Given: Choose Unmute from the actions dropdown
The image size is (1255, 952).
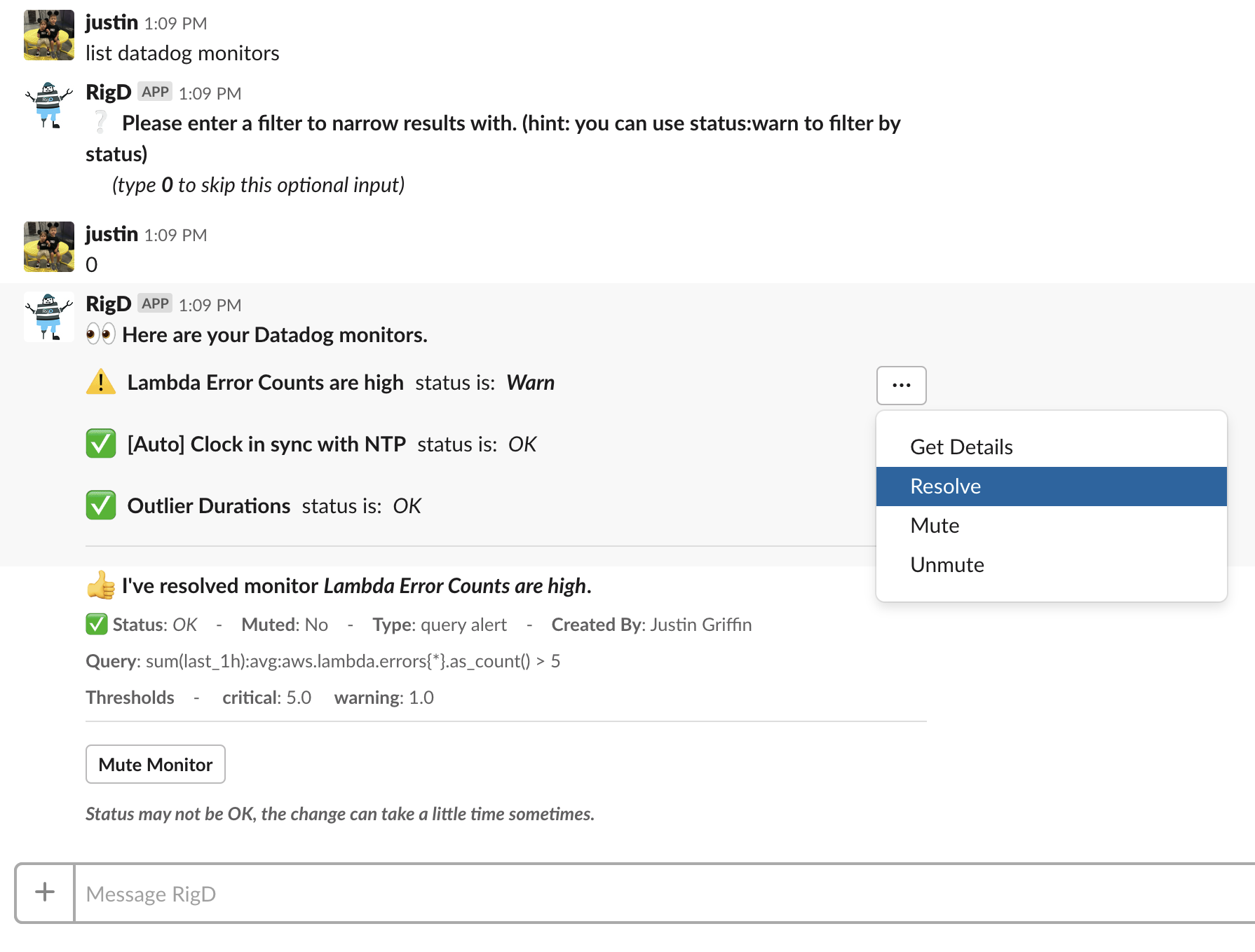Looking at the screenshot, I should pyautogui.click(x=947, y=564).
